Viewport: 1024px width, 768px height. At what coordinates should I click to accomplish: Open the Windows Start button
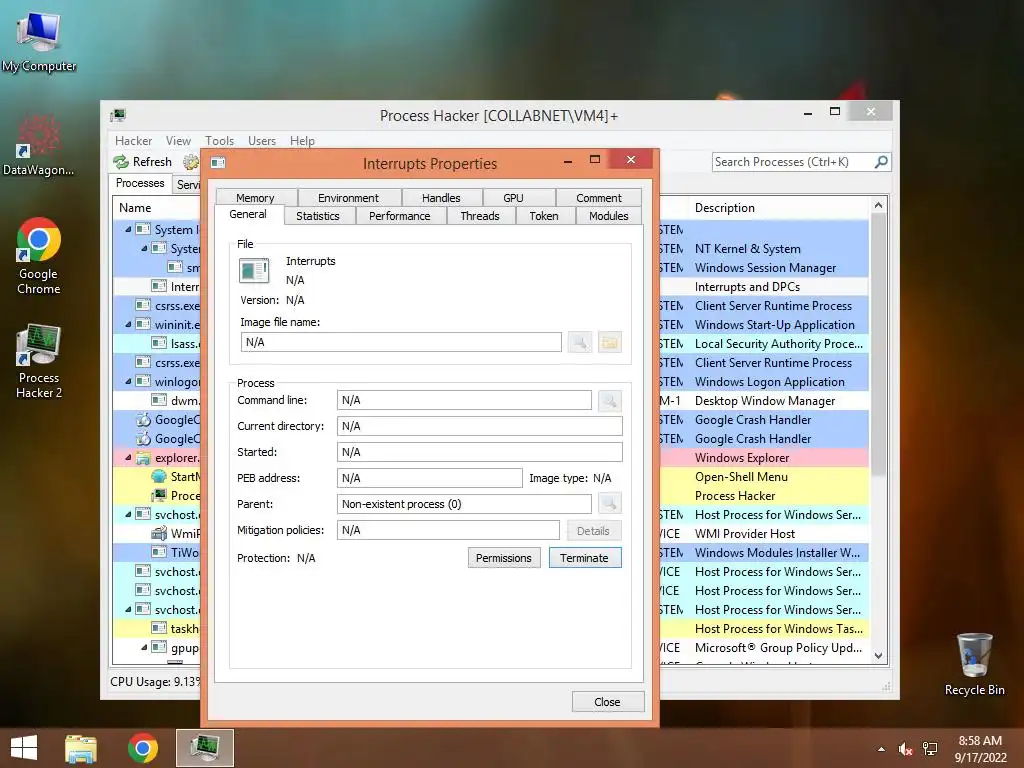pyautogui.click(x=24, y=748)
